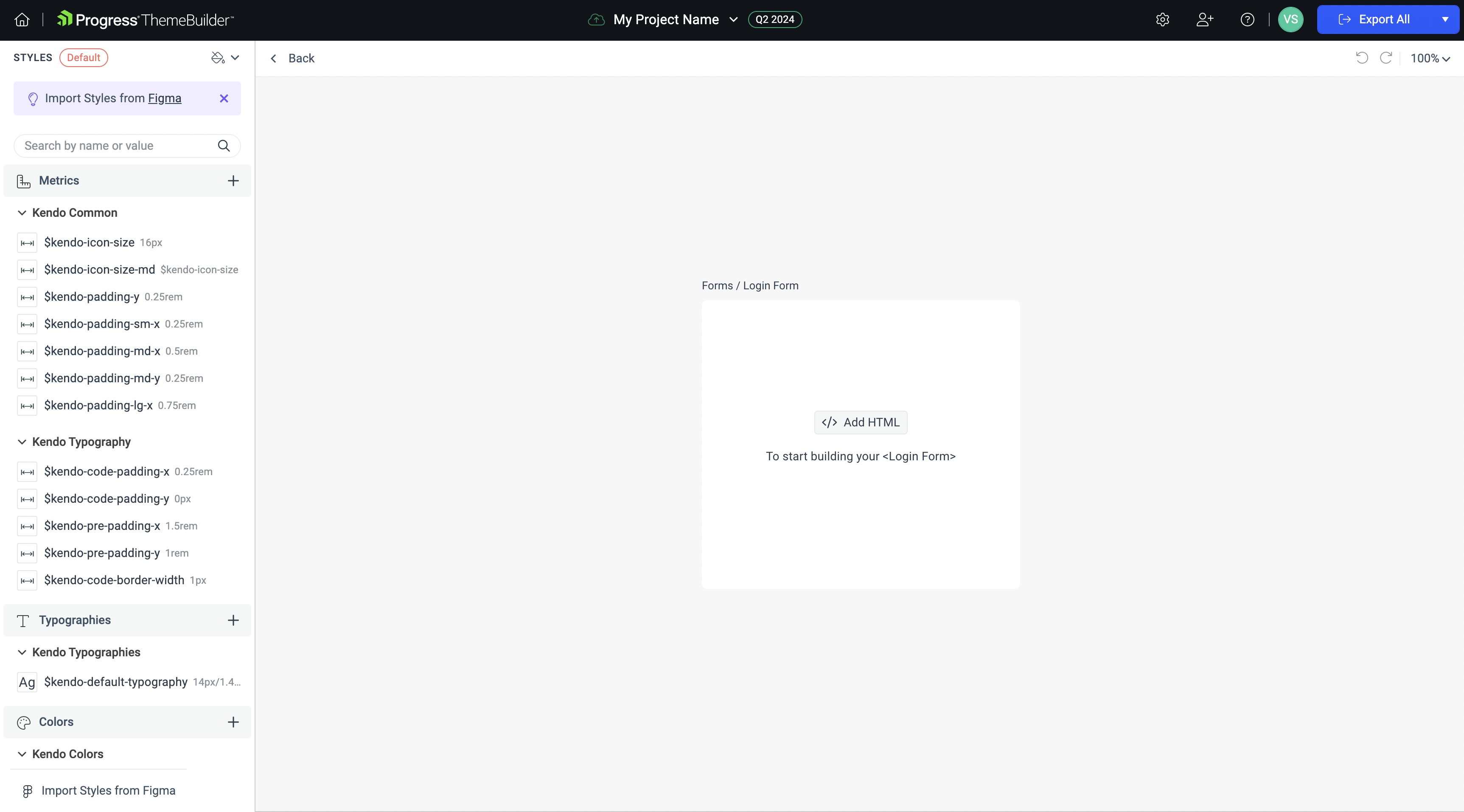Click the Add HTML button
The image size is (1464, 812).
[x=861, y=423]
